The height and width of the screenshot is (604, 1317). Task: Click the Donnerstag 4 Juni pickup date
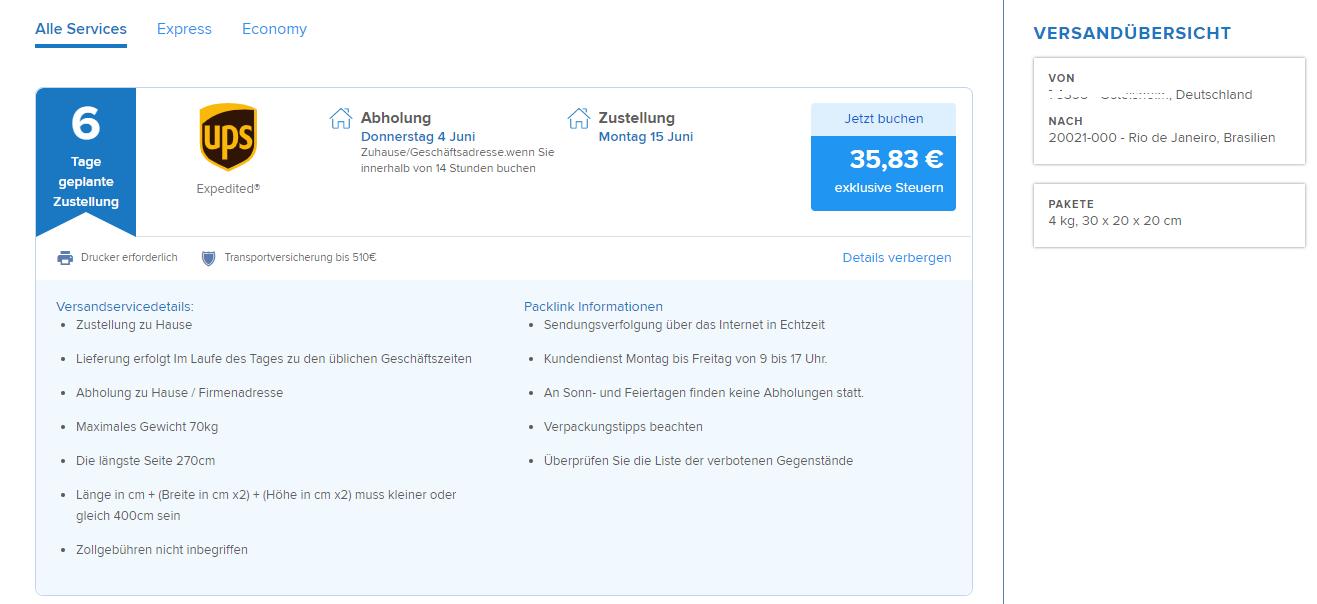tap(418, 137)
